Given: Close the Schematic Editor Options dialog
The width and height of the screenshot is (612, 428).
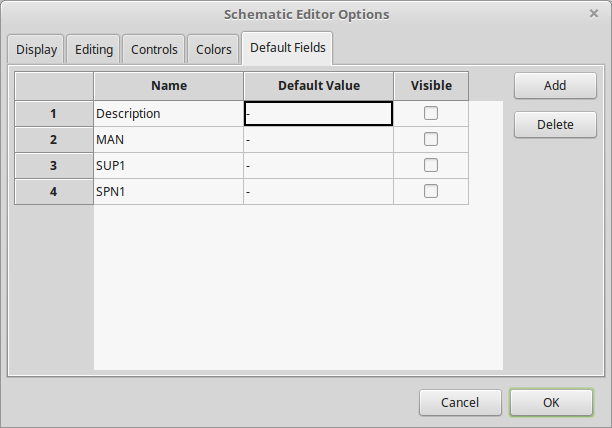Looking at the screenshot, I should (x=593, y=14).
